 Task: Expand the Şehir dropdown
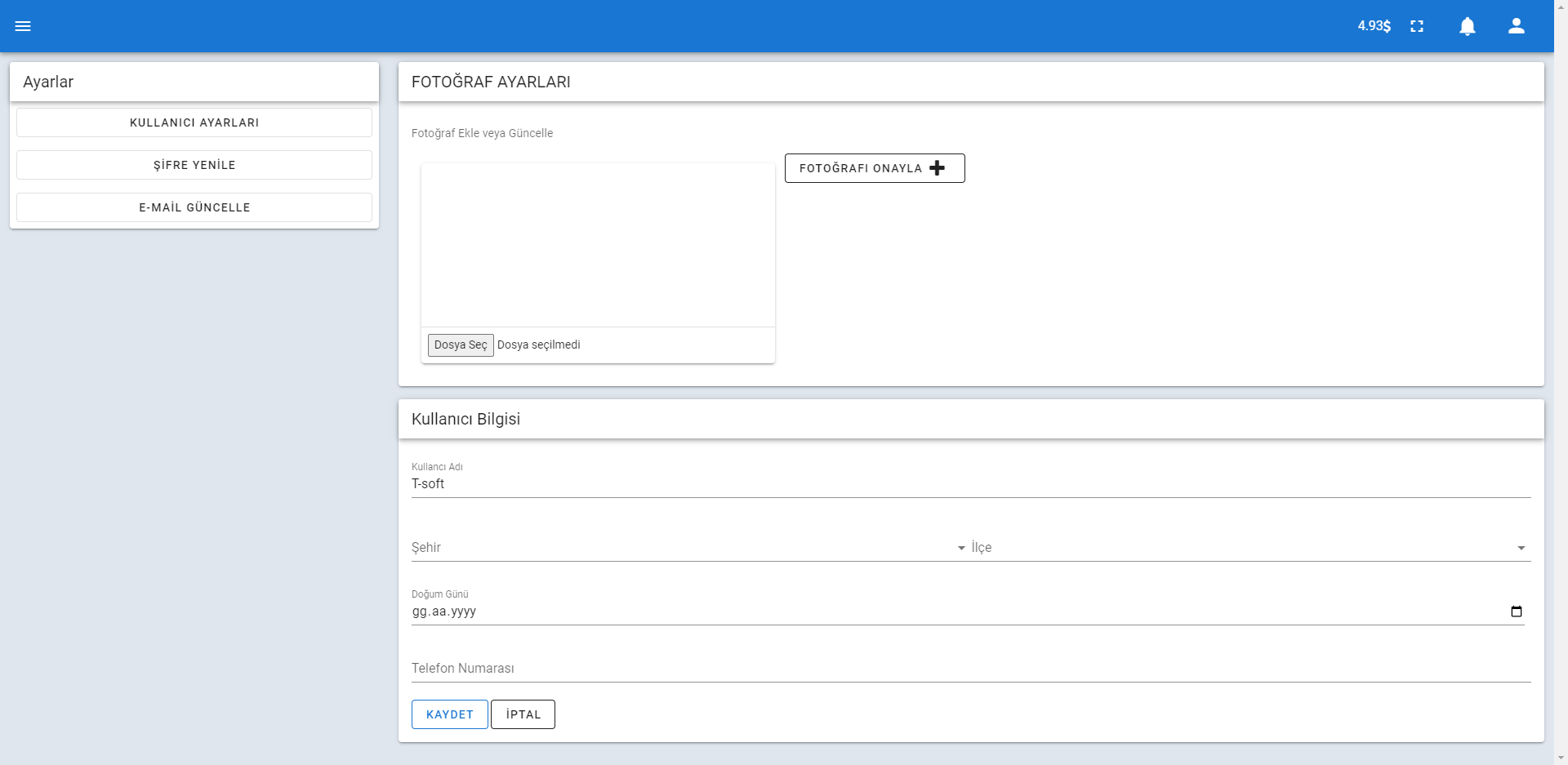point(690,548)
